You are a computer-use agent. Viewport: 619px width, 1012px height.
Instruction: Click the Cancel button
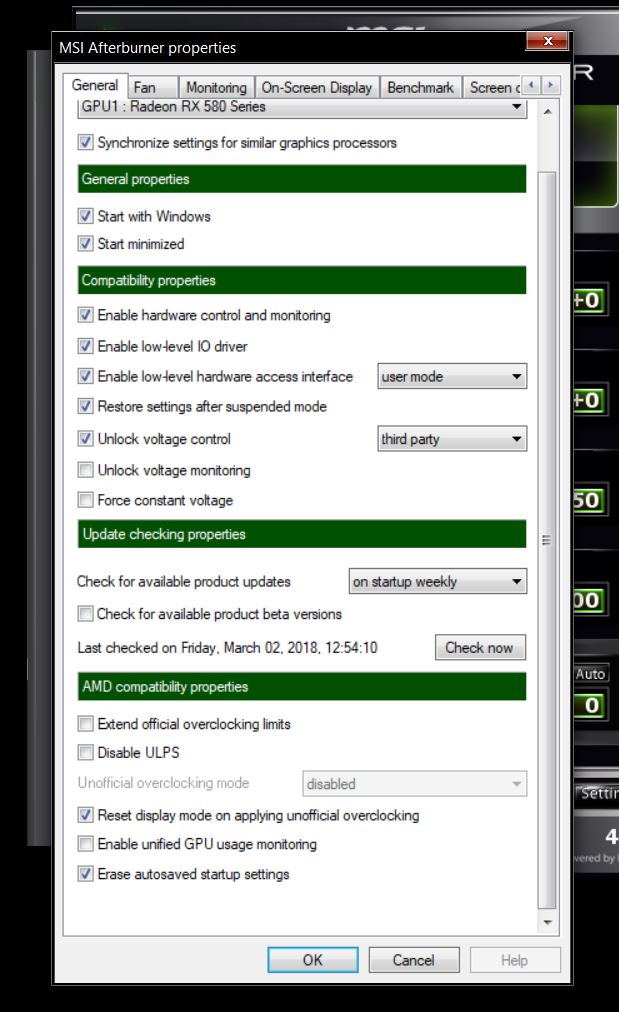tap(414, 960)
